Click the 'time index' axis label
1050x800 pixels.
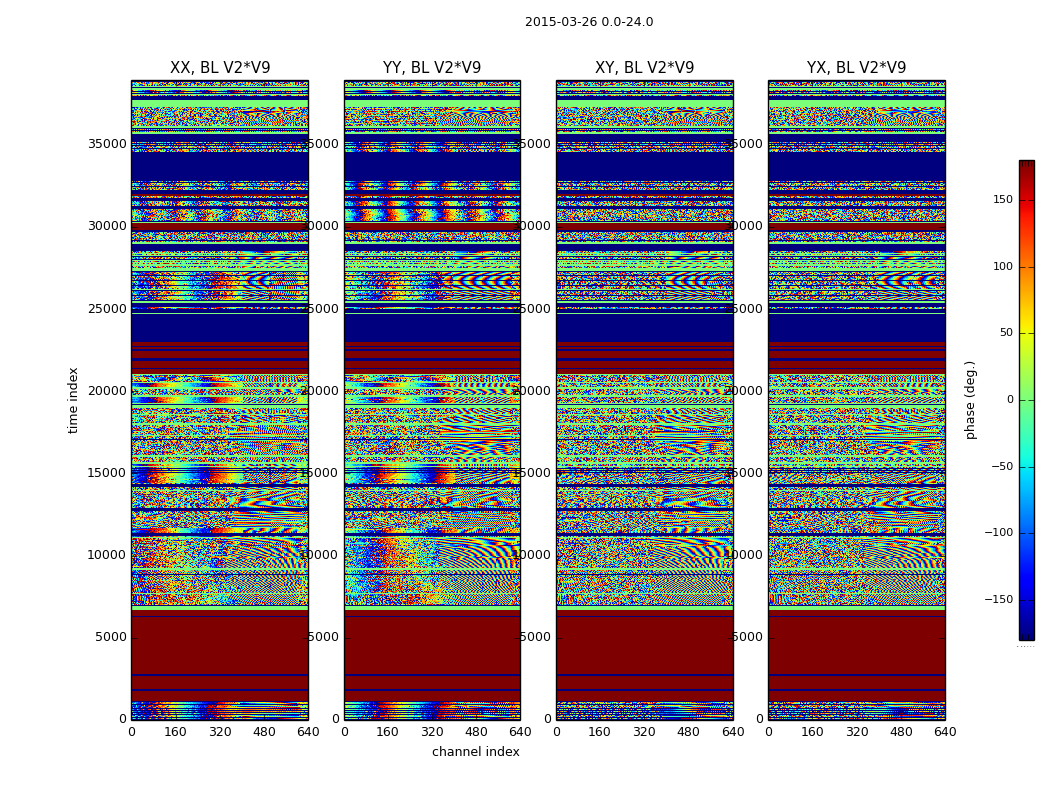click(73, 400)
